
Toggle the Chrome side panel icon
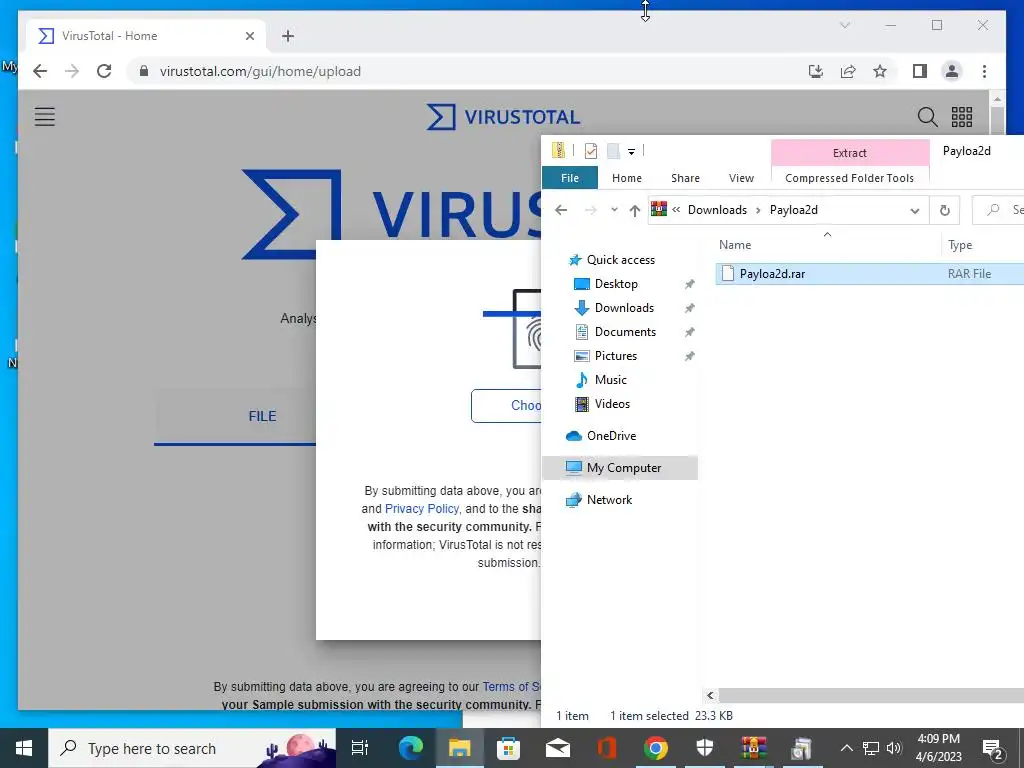(920, 71)
